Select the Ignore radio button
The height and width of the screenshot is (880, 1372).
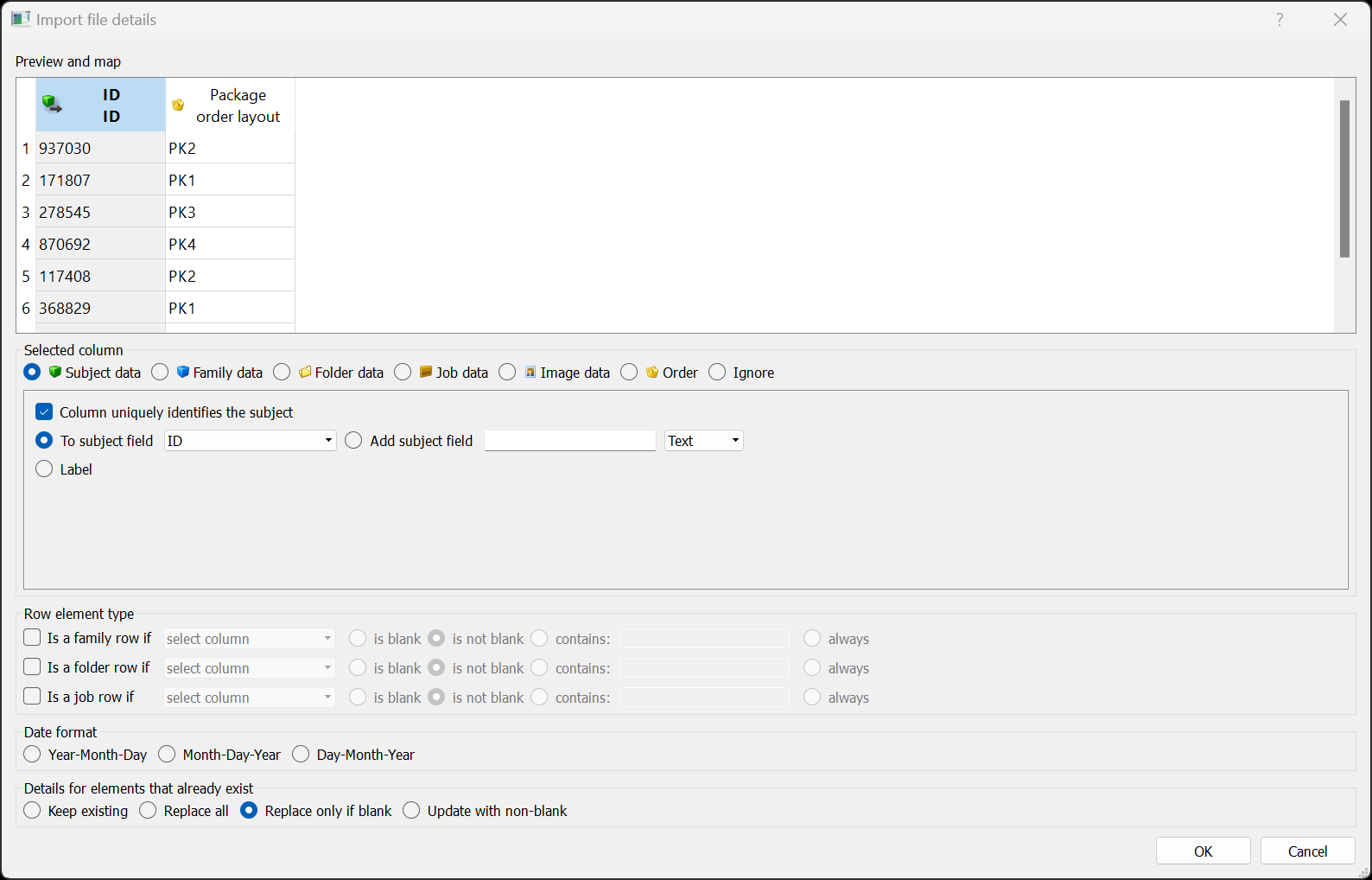tap(717, 372)
